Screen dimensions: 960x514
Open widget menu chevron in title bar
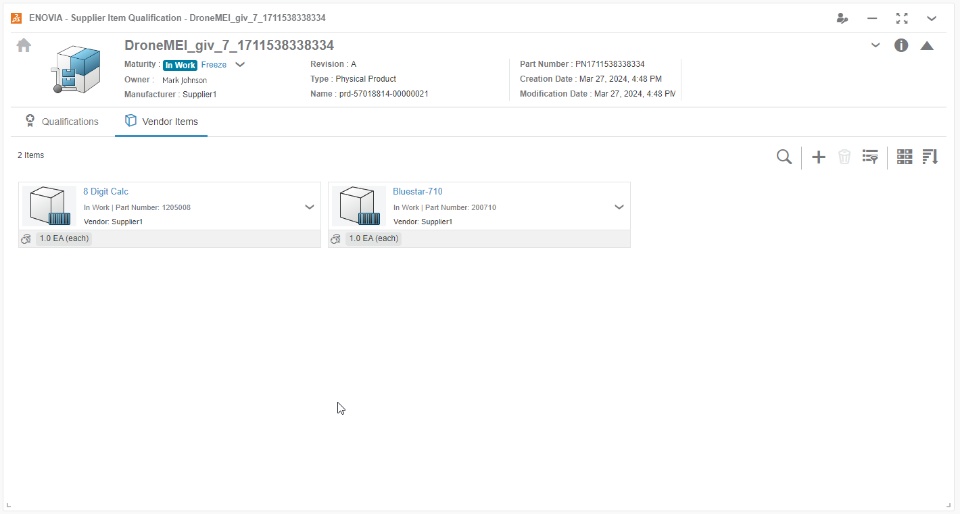(x=931, y=18)
